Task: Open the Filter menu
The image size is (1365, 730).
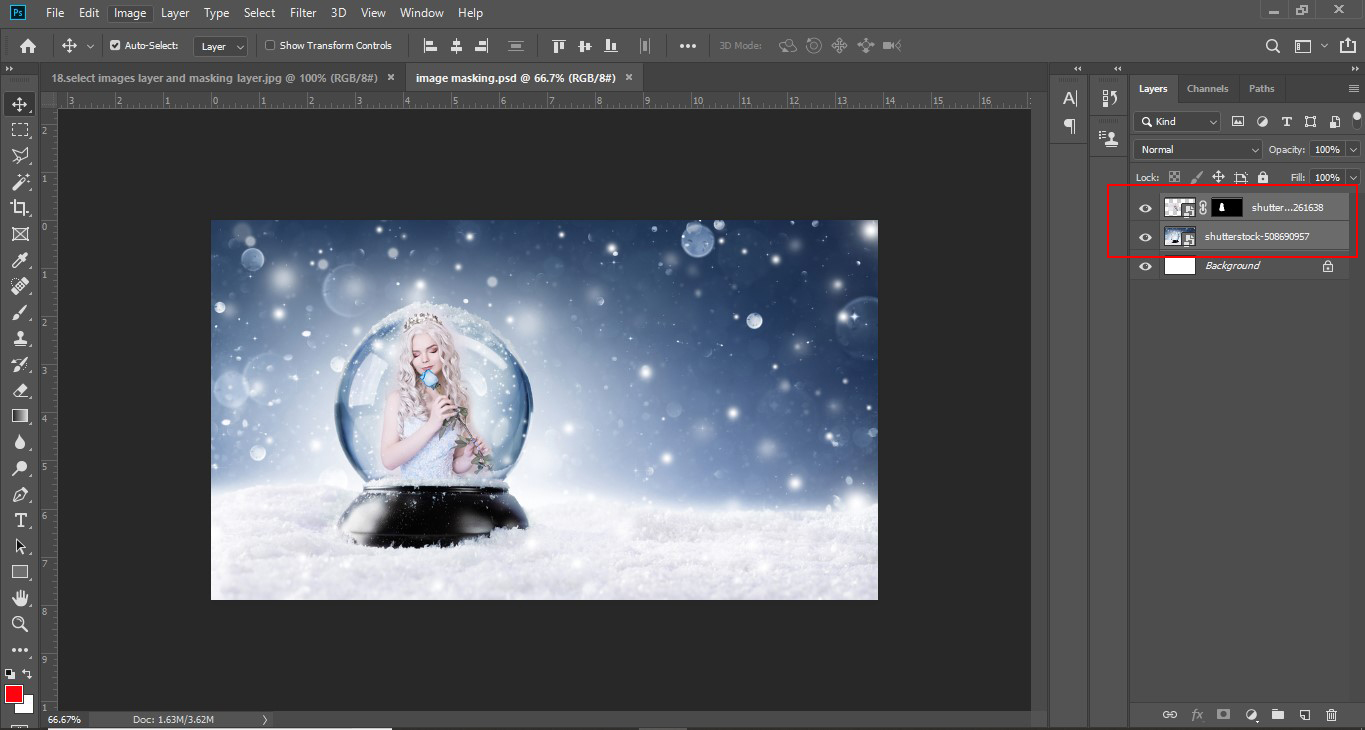Action: (x=302, y=13)
